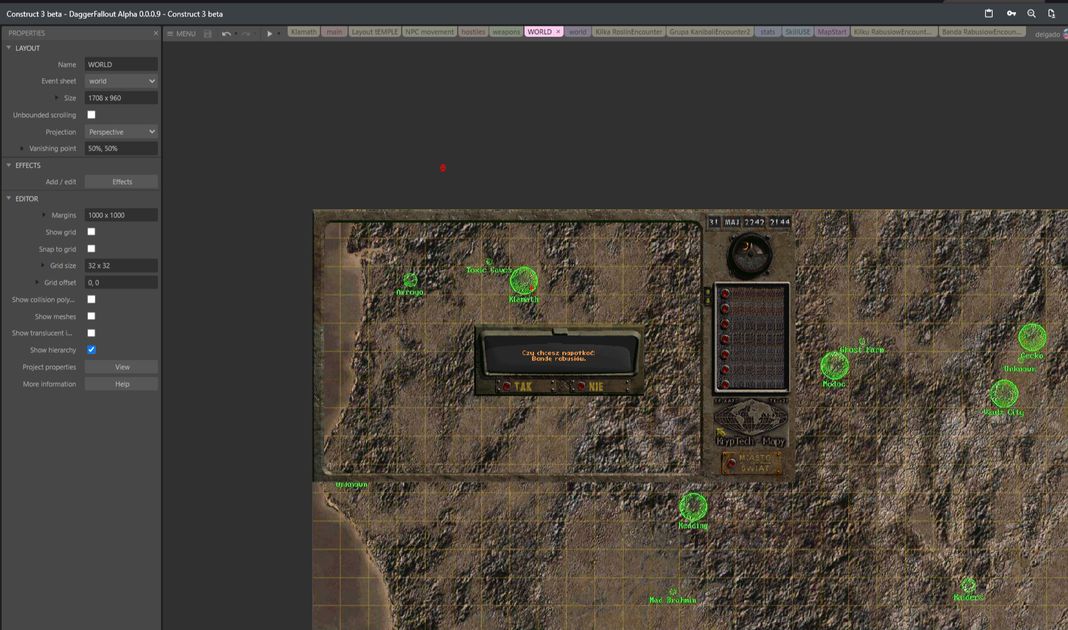Click the Project properties View button

point(121,367)
